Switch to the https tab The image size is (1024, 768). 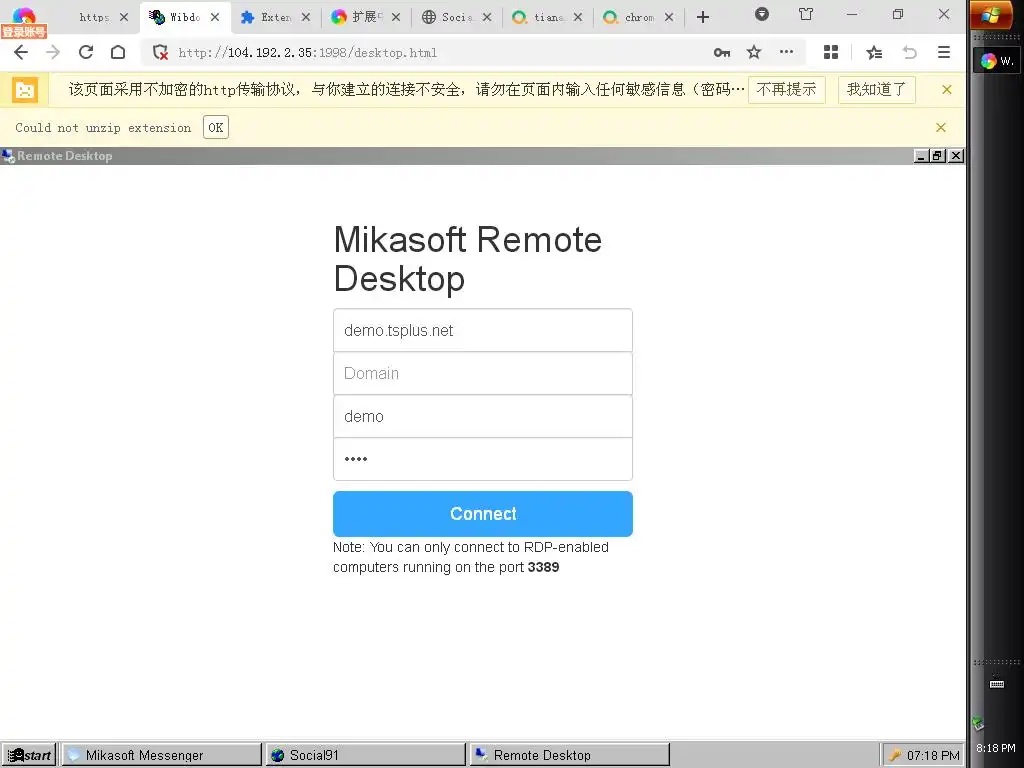[x=95, y=18]
